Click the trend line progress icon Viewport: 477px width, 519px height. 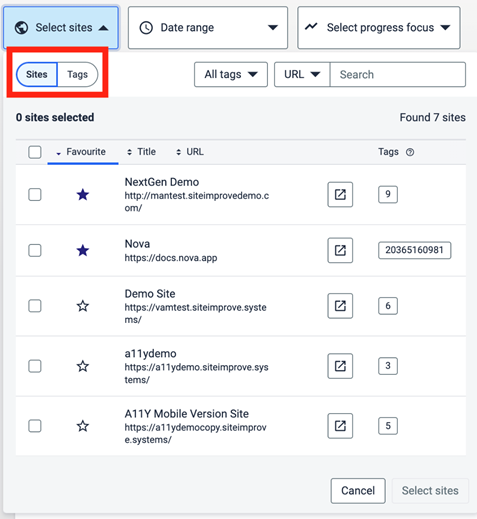point(311,26)
